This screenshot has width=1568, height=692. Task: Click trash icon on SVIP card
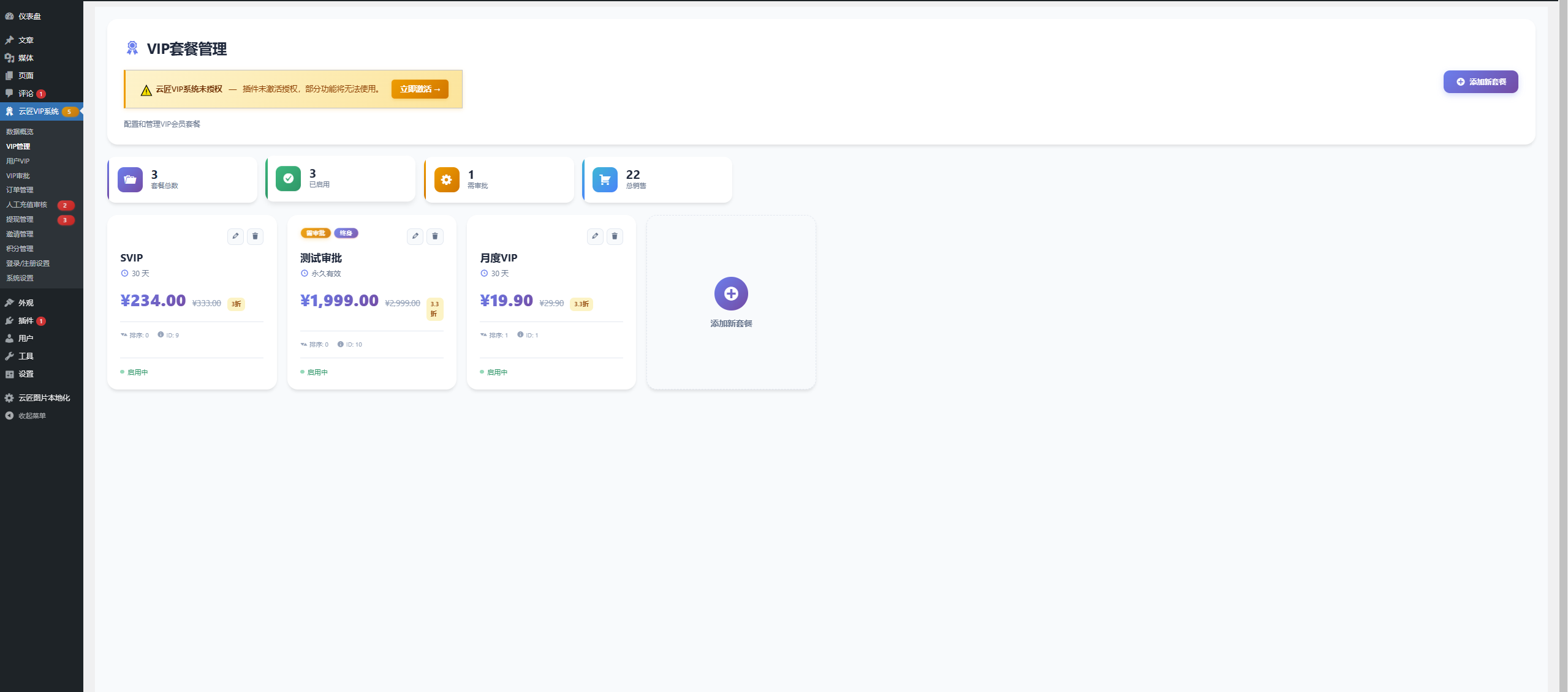click(256, 236)
